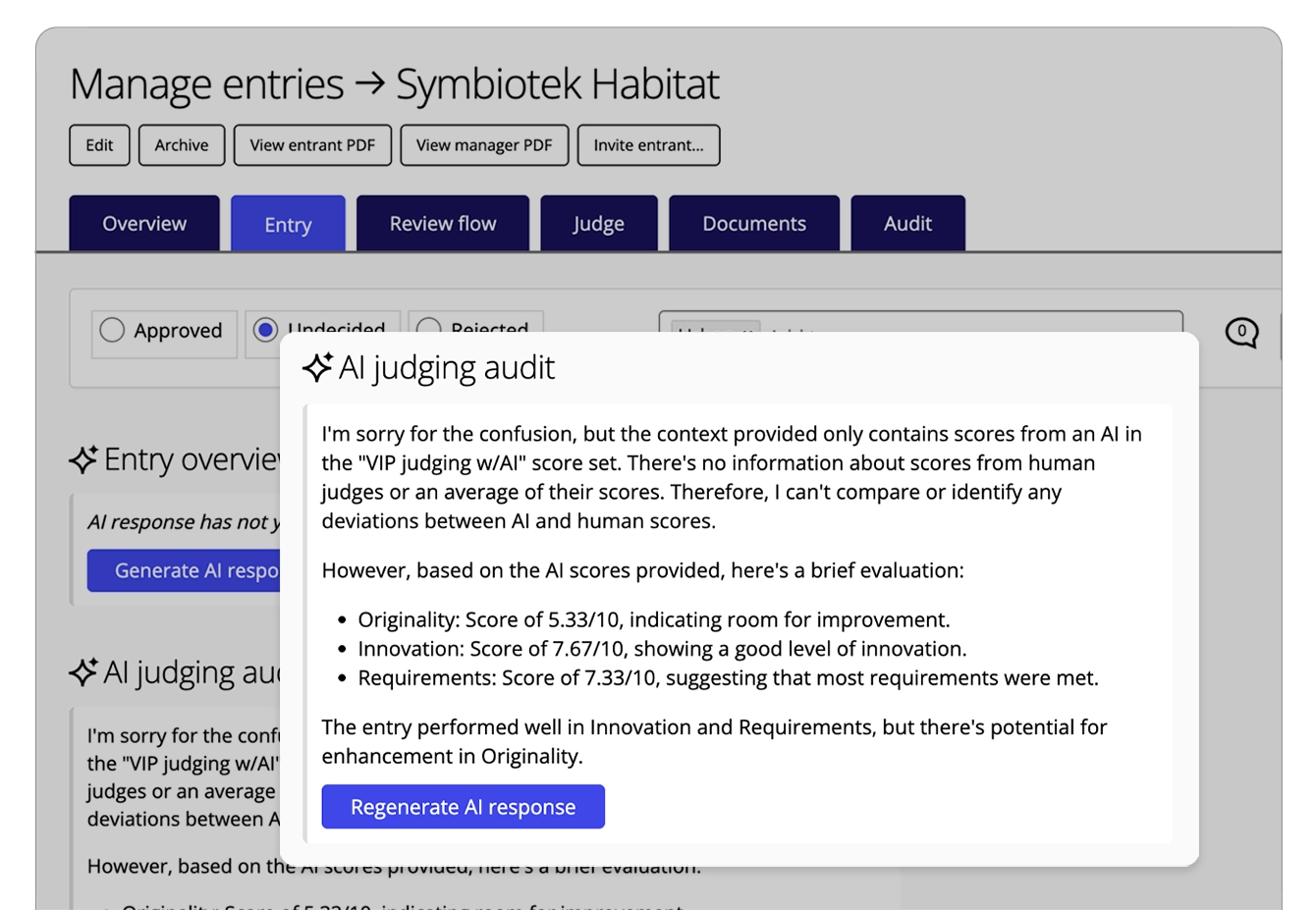The image size is (1316, 910).
Task: Open the entrant PDF view
Action: (x=312, y=144)
